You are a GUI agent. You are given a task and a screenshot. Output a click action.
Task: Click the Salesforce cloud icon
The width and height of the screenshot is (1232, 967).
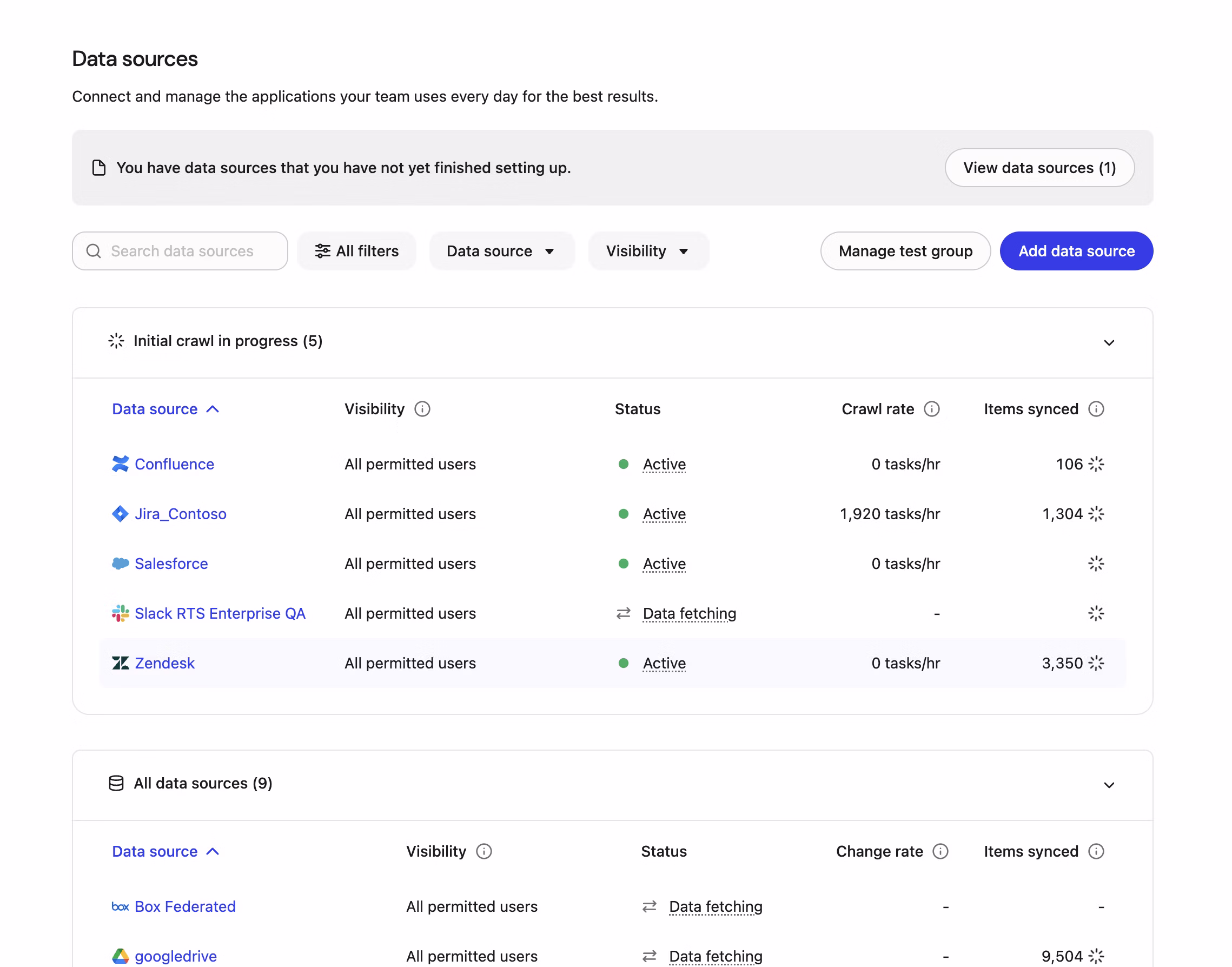coord(120,564)
